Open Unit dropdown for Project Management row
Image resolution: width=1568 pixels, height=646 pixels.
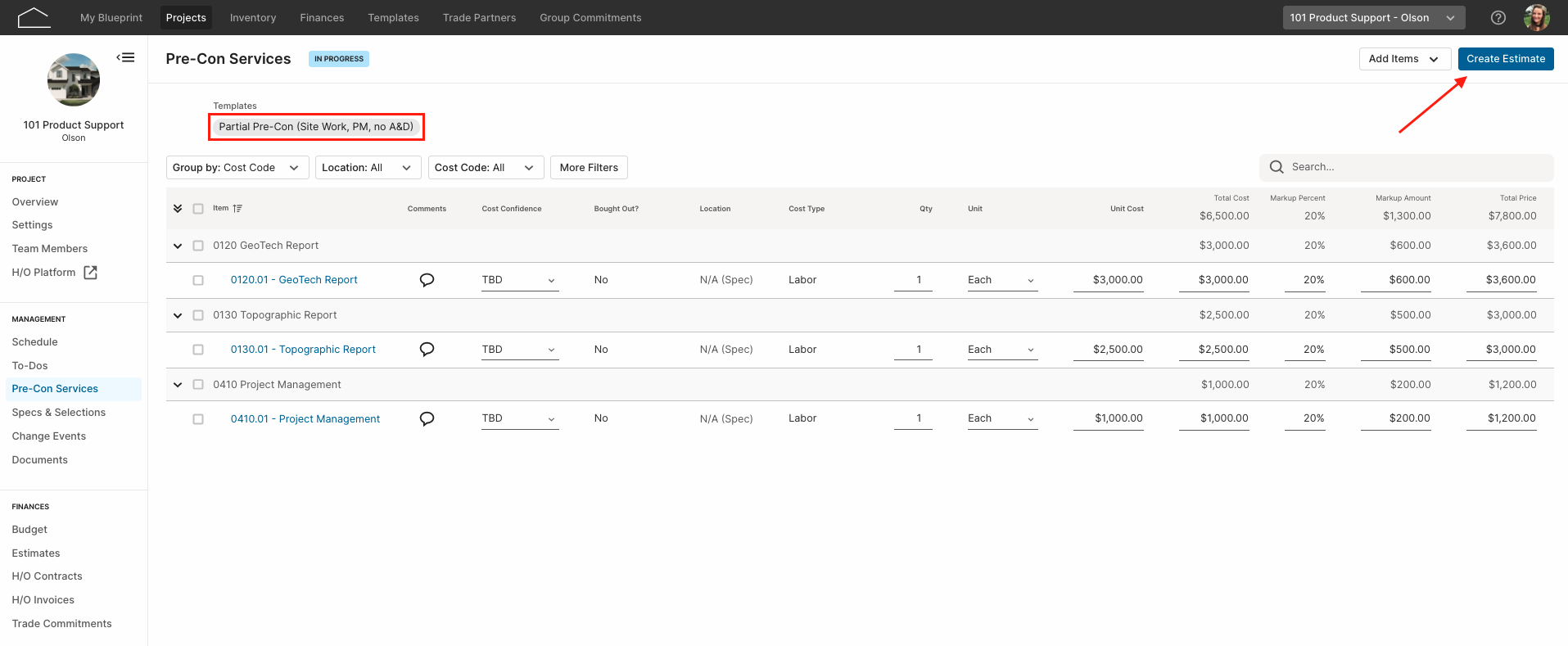tap(1002, 418)
